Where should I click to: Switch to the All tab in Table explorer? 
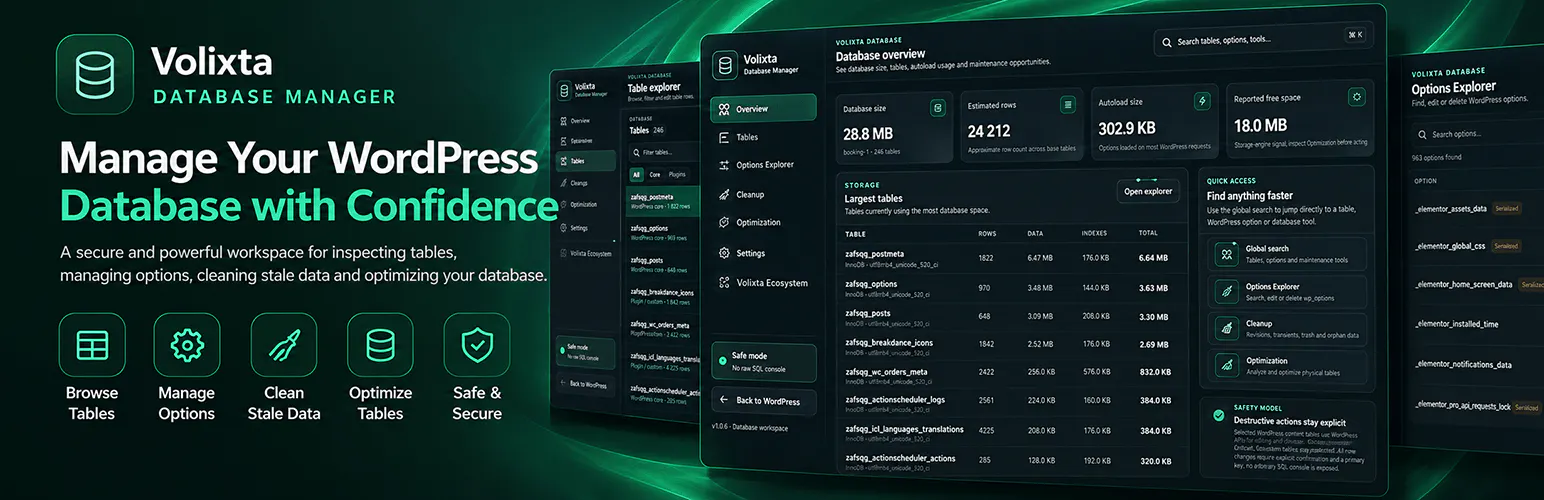pos(636,174)
